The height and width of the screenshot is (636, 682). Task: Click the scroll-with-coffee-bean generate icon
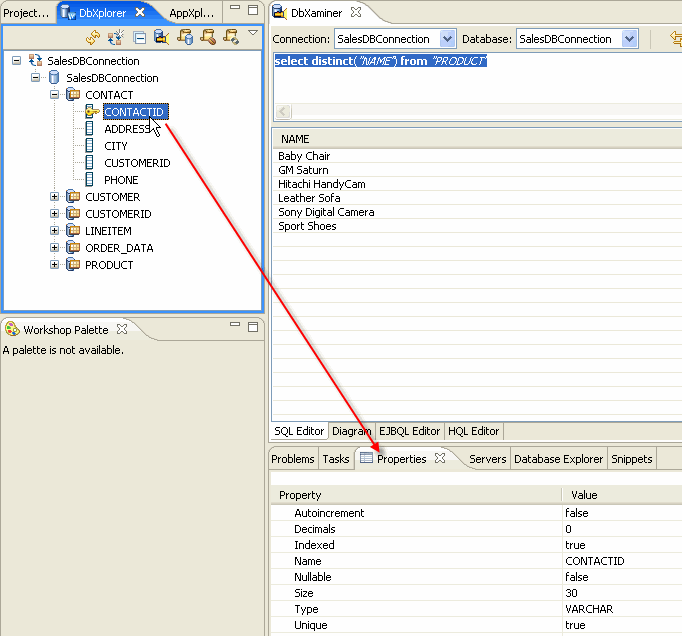click(x=208, y=38)
